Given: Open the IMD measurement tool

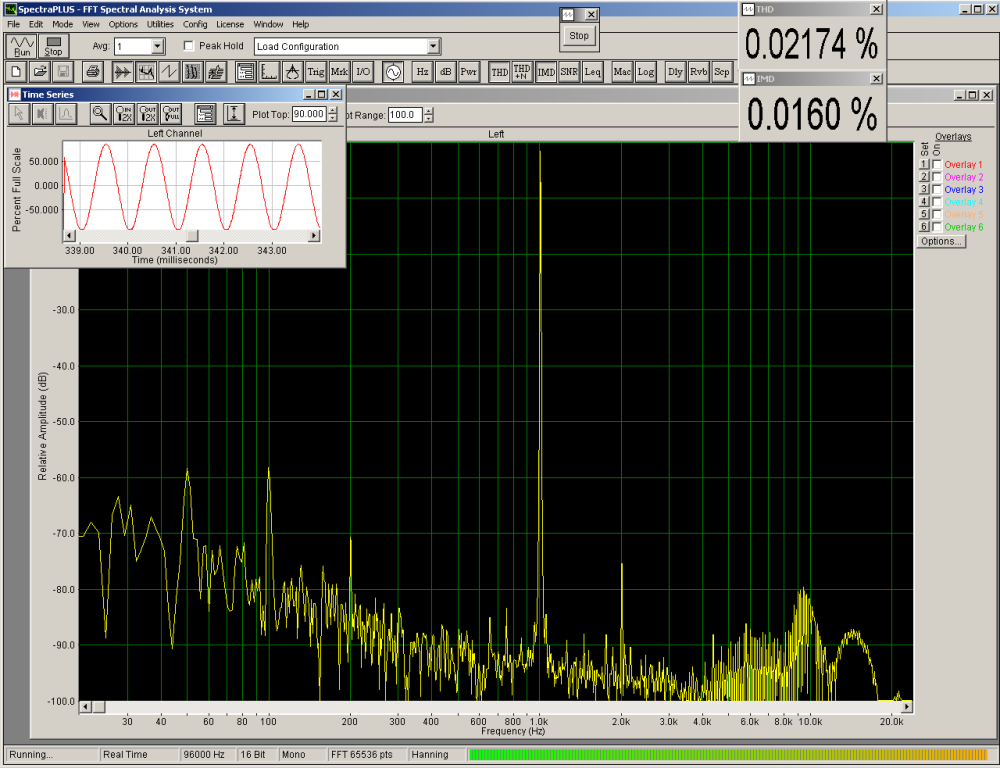Looking at the screenshot, I should pyautogui.click(x=546, y=71).
